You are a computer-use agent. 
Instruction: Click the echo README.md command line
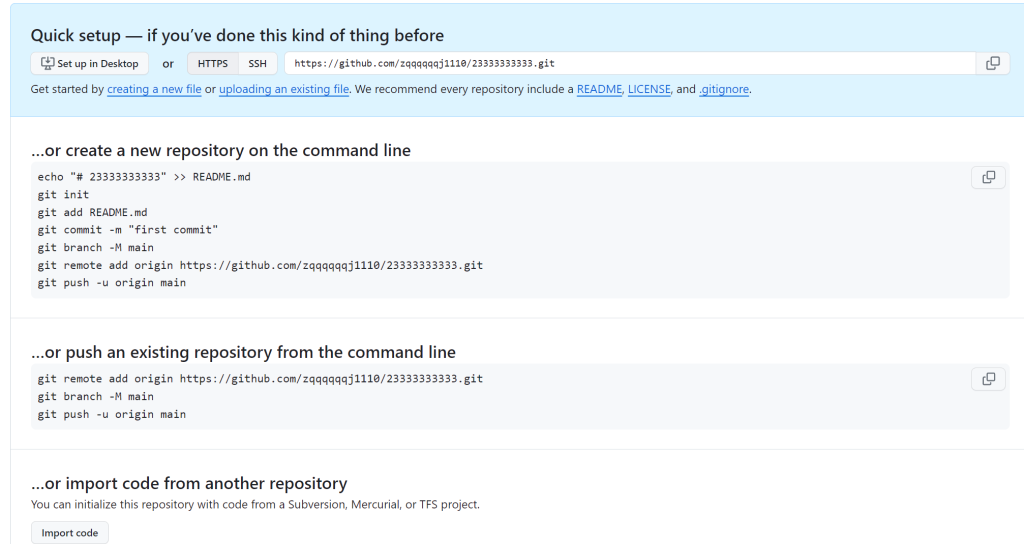(x=144, y=176)
